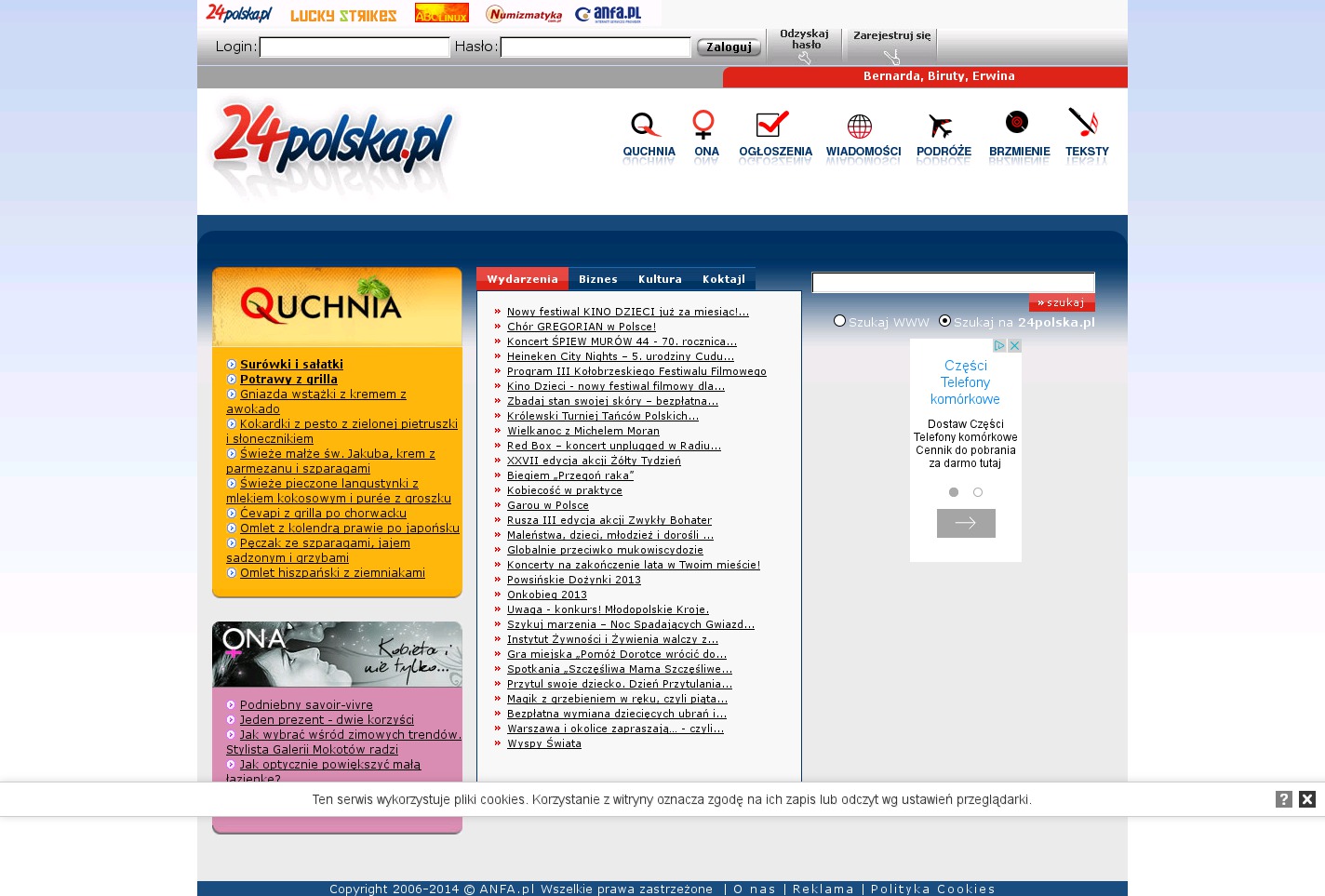Open the Ogłoszenia checkmark icon

tap(772, 125)
